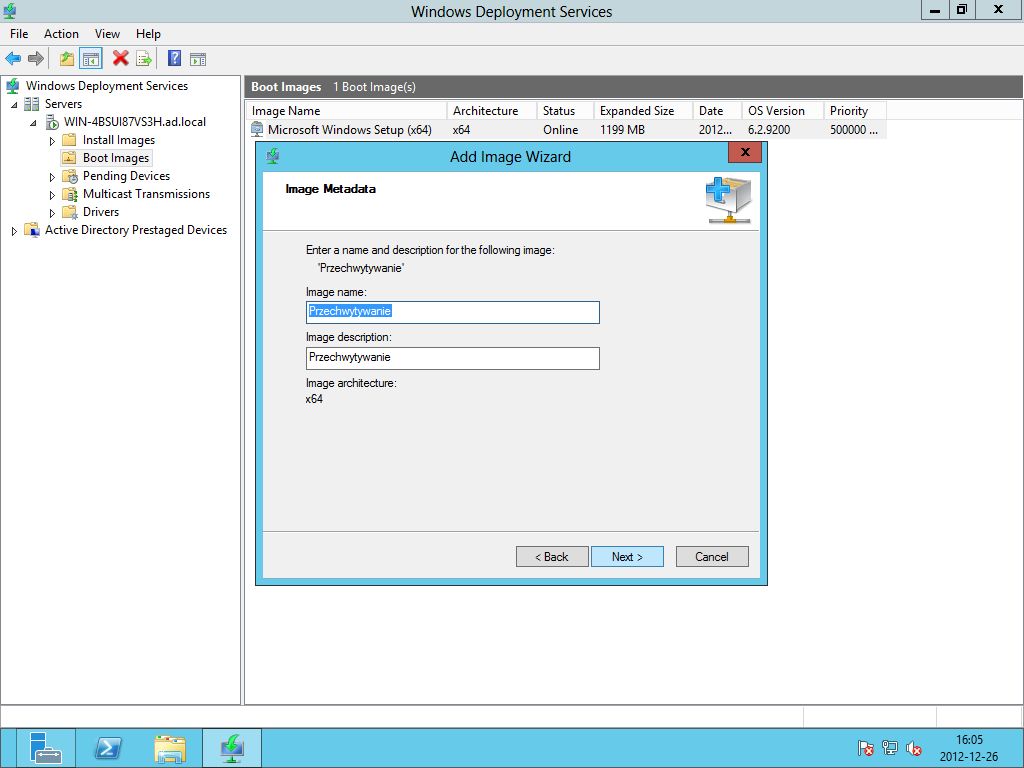Open the Action menu

point(61,34)
